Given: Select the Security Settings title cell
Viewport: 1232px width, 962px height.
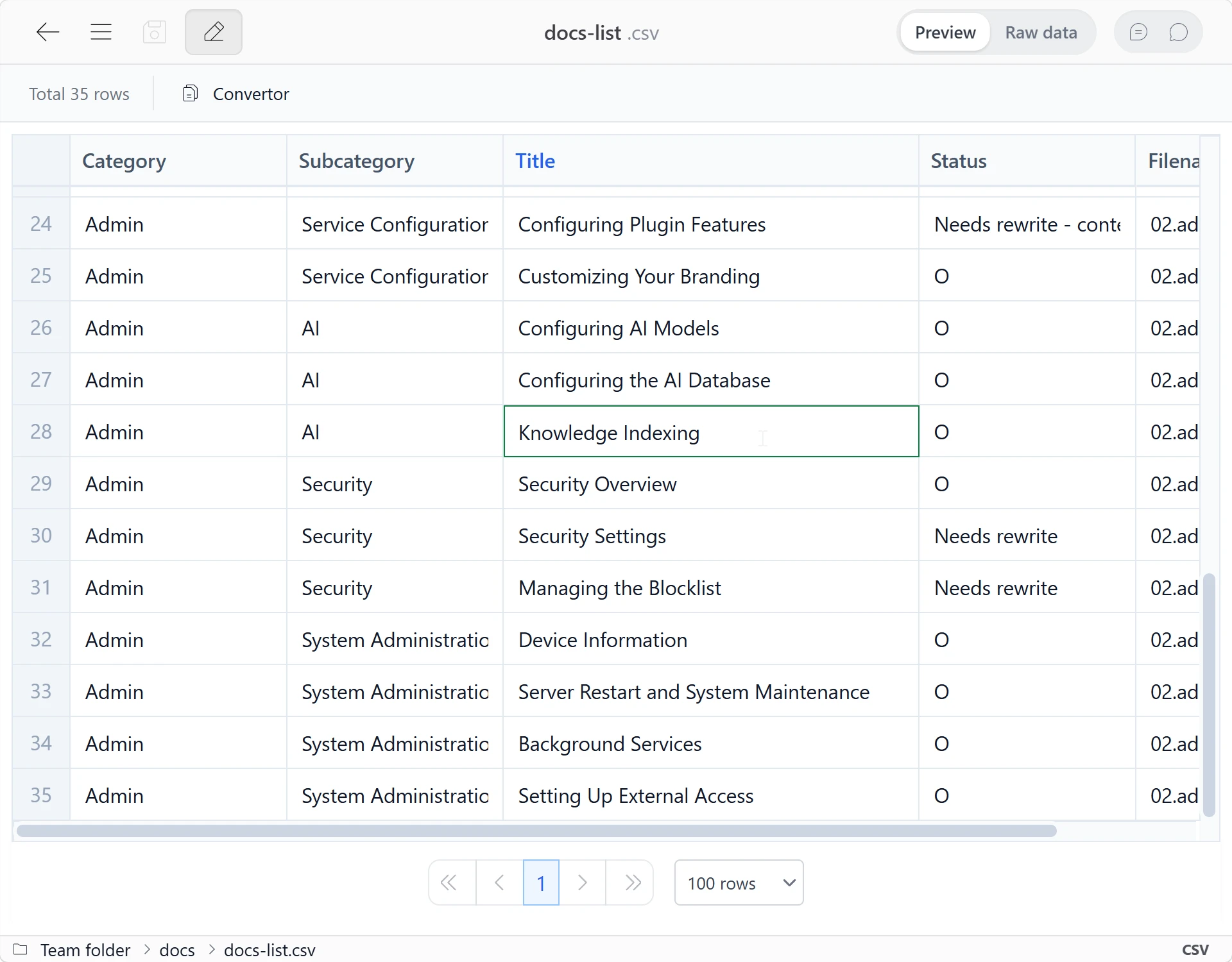Looking at the screenshot, I should (x=711, y=536).
